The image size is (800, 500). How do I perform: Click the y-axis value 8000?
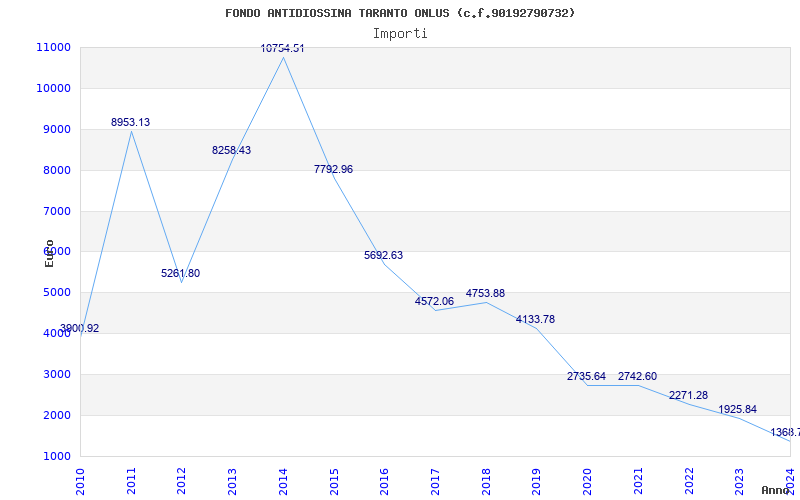point(57,170)
